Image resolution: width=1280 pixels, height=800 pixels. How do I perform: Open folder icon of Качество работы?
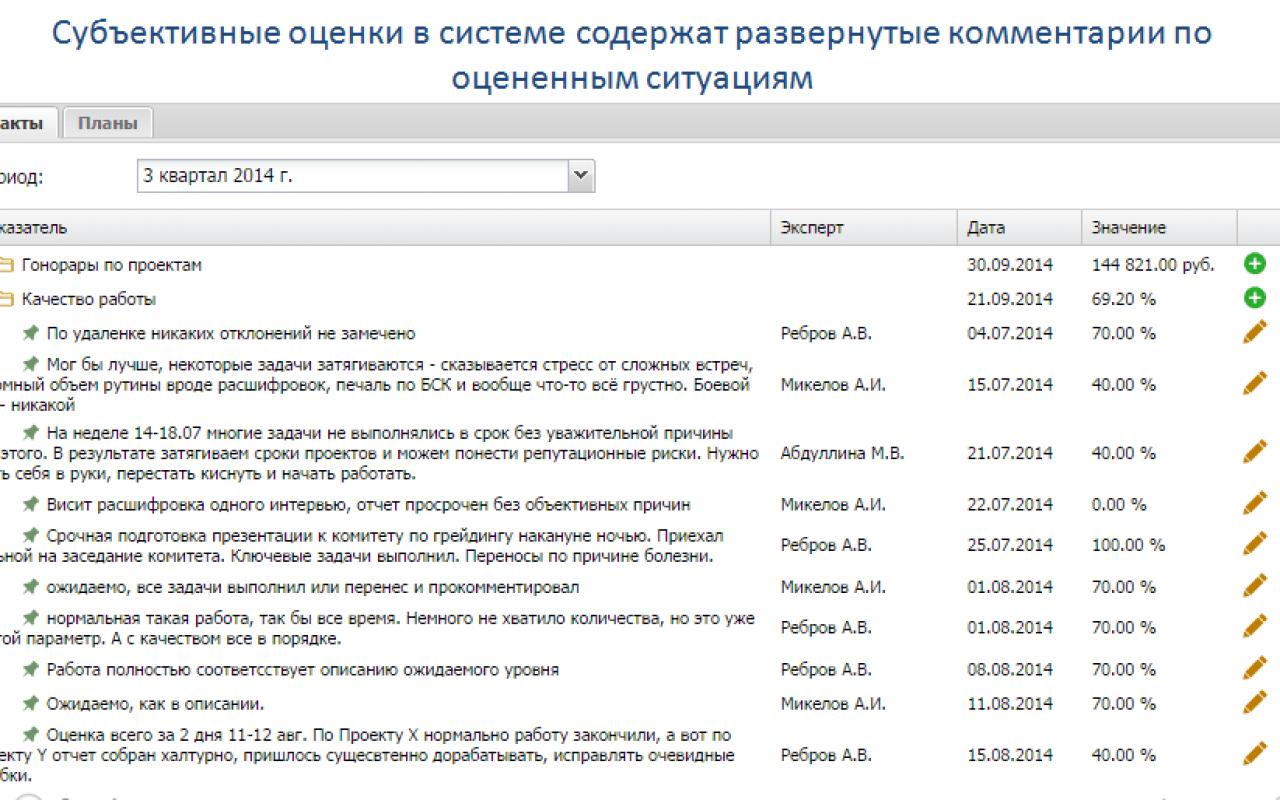pyautogui.click(x=6, y=299)
